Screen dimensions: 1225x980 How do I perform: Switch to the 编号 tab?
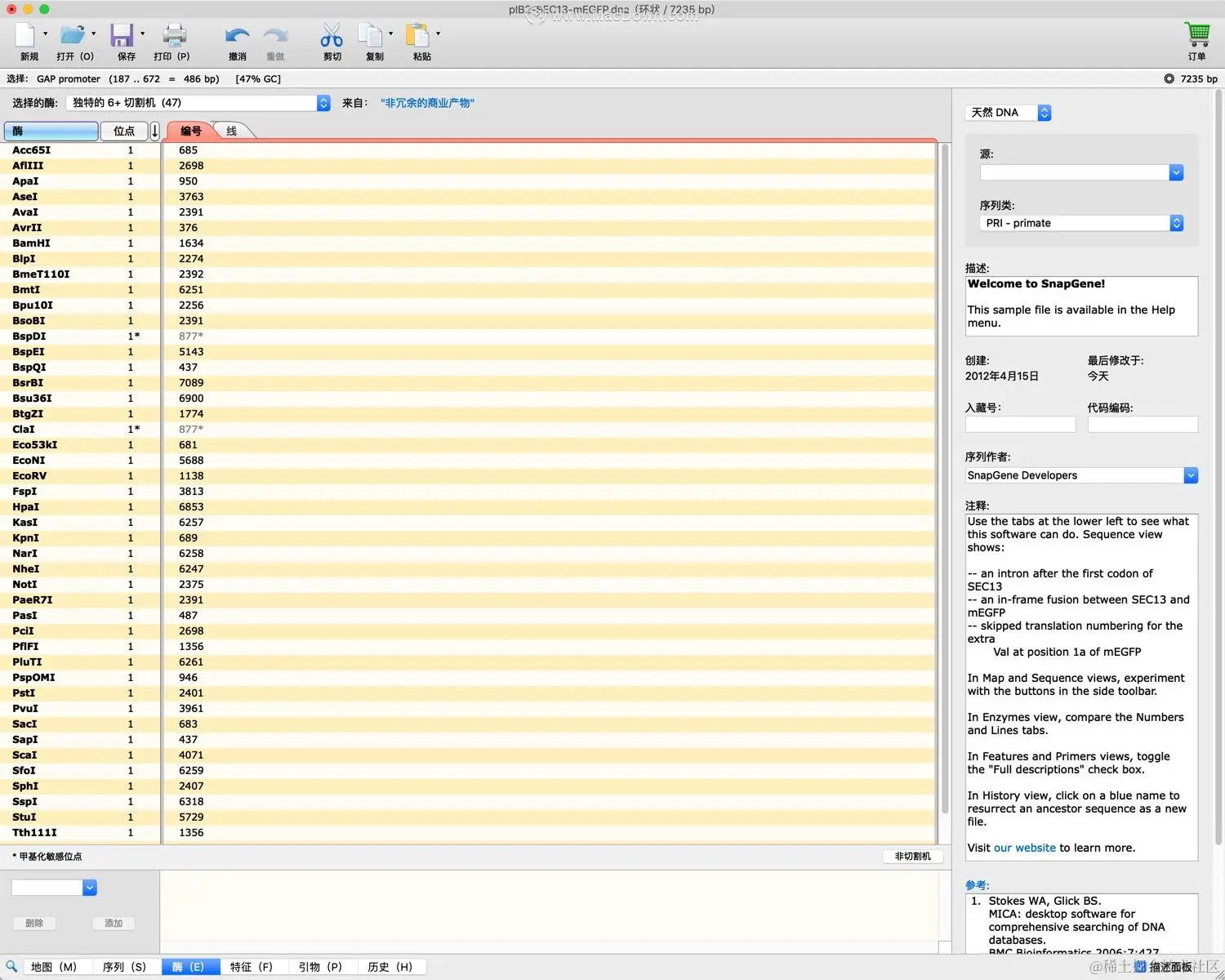point(191,131)
